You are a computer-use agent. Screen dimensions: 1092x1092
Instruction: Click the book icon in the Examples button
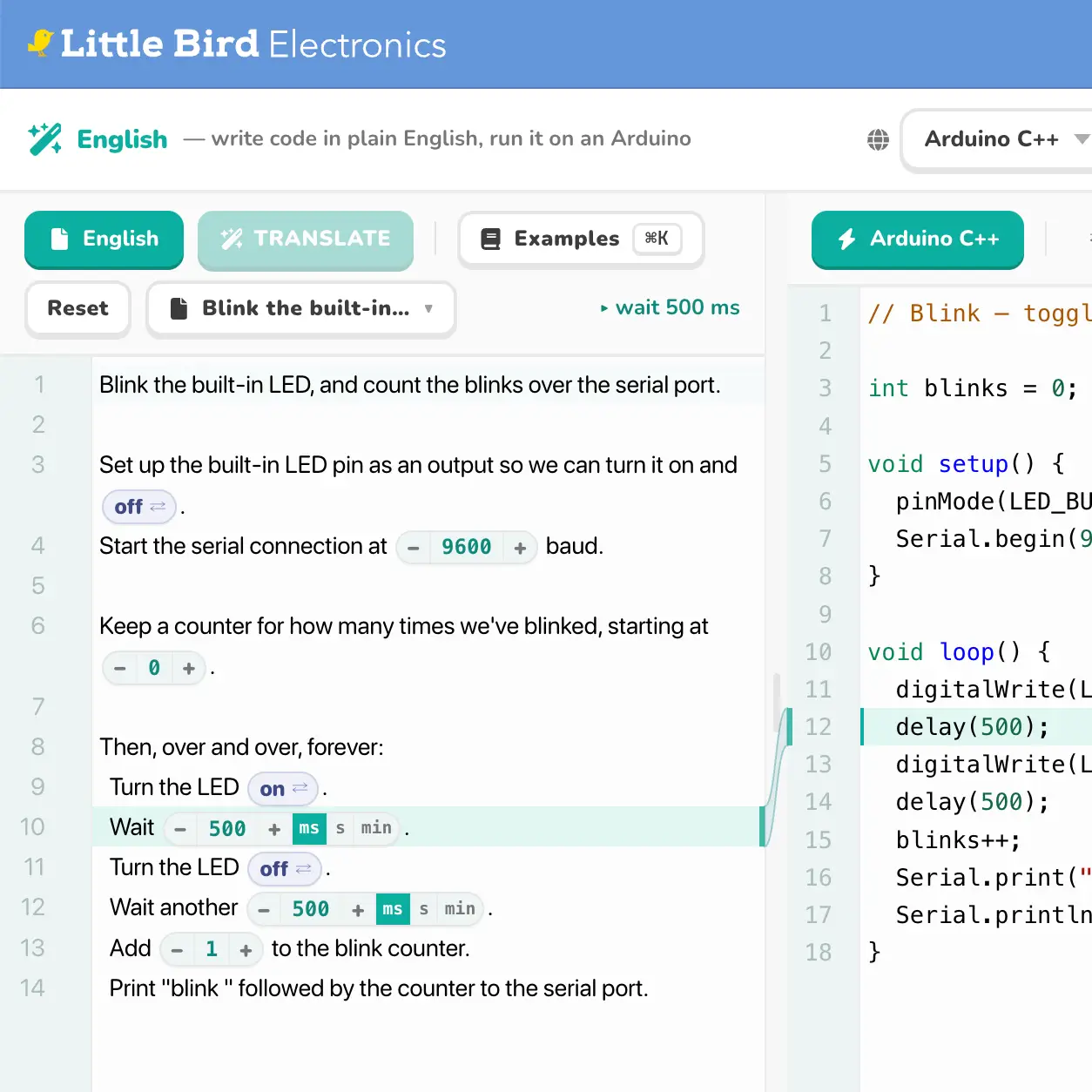tap(491, 239)
